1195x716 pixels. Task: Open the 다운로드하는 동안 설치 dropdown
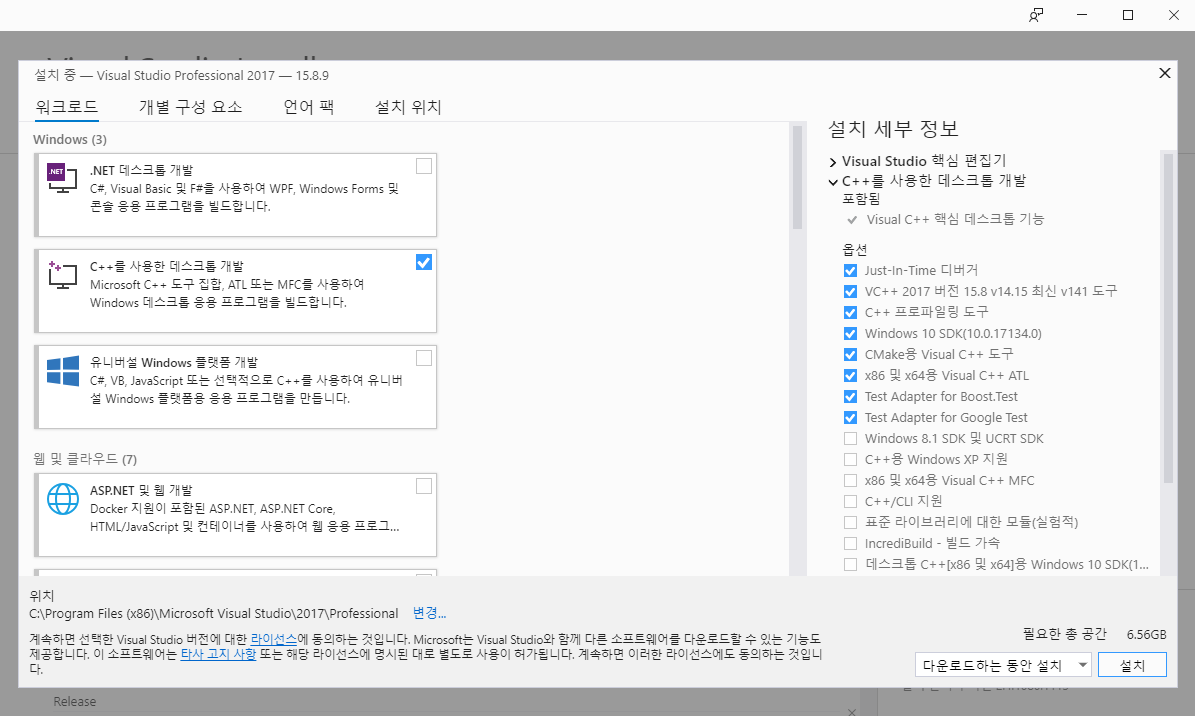point(1003,665)
